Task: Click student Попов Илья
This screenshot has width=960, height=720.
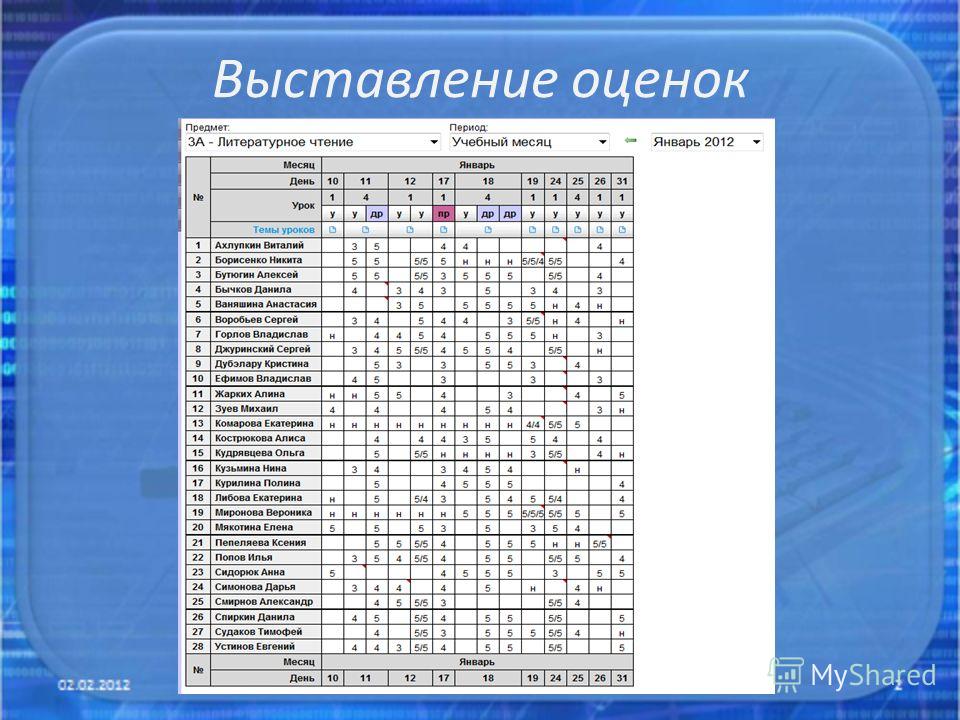Action: (244, 557)
